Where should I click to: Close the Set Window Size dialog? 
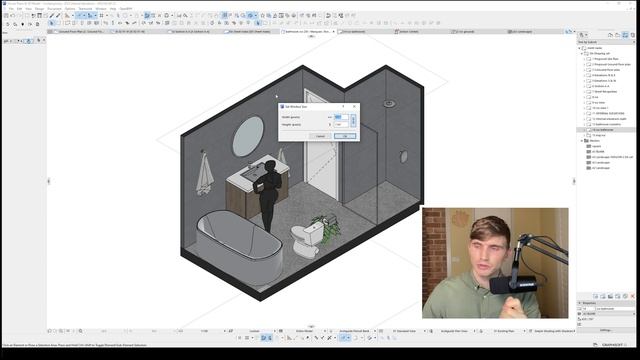point(354,106)
